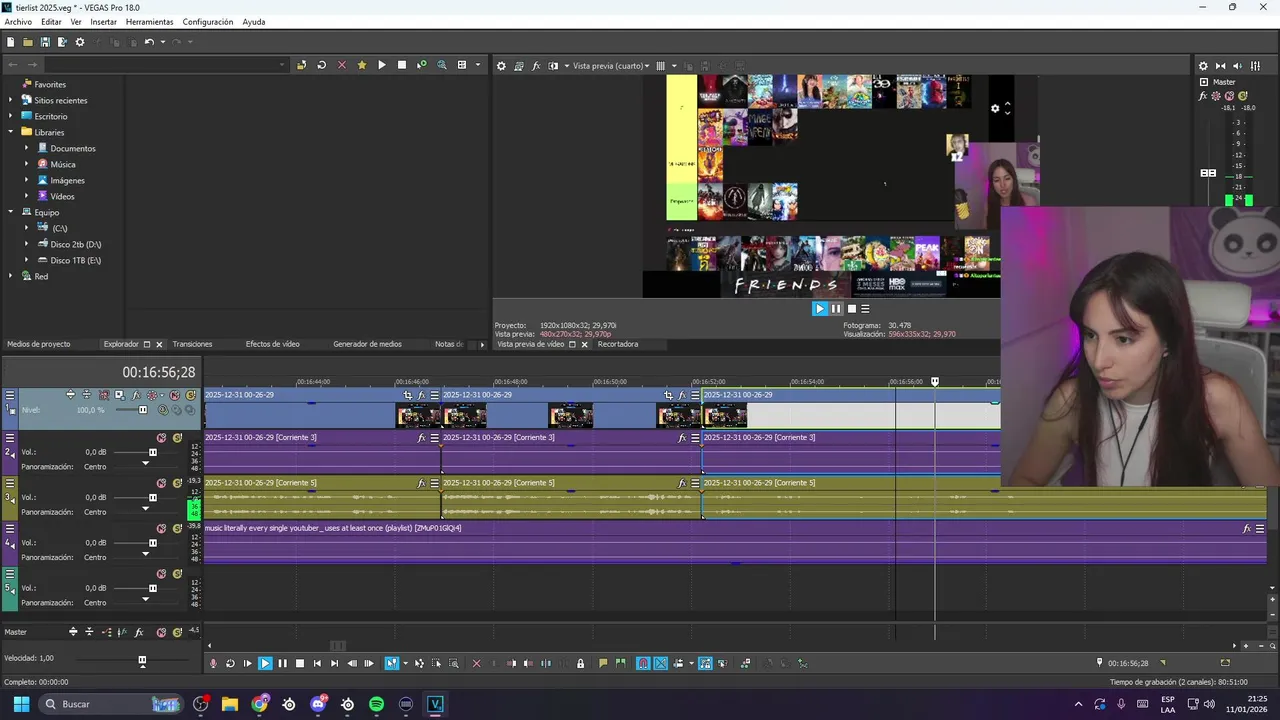Click the small play button under video preview
Viewport: 1280px width, 720px height.
(x=820, y=309)
